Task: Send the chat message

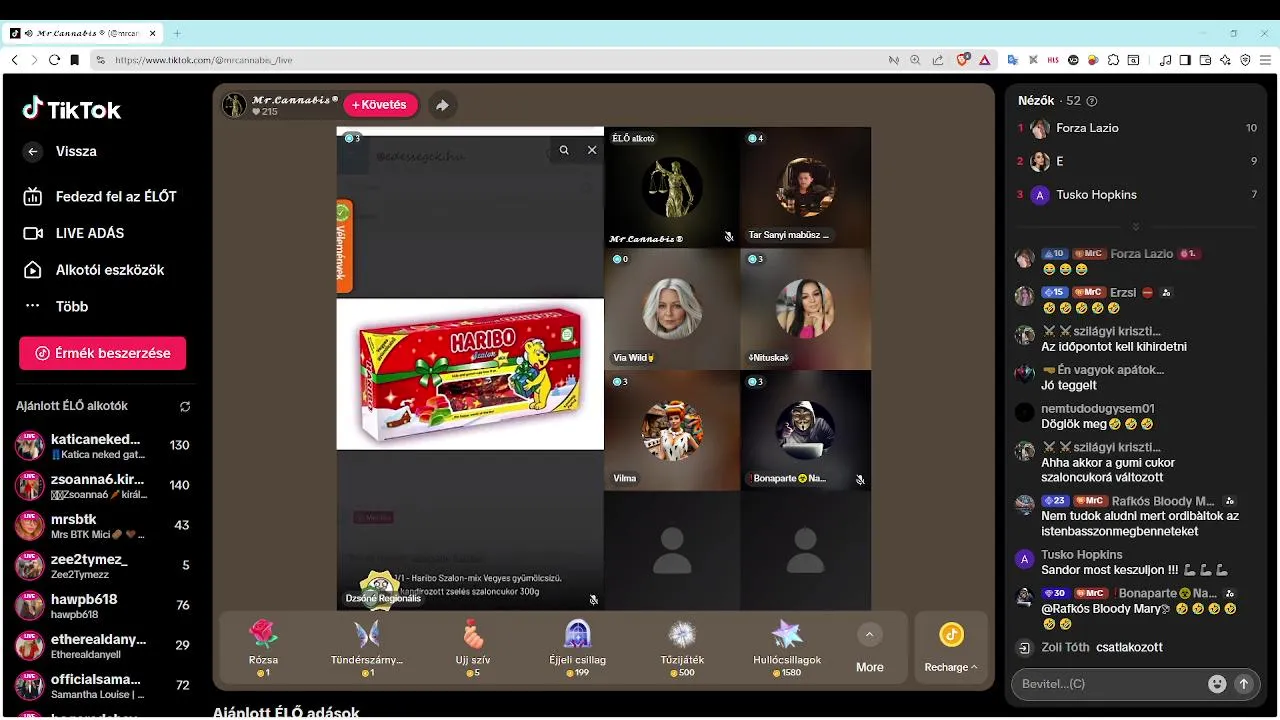Action: pyautogui.click(x=1244, y=684)
